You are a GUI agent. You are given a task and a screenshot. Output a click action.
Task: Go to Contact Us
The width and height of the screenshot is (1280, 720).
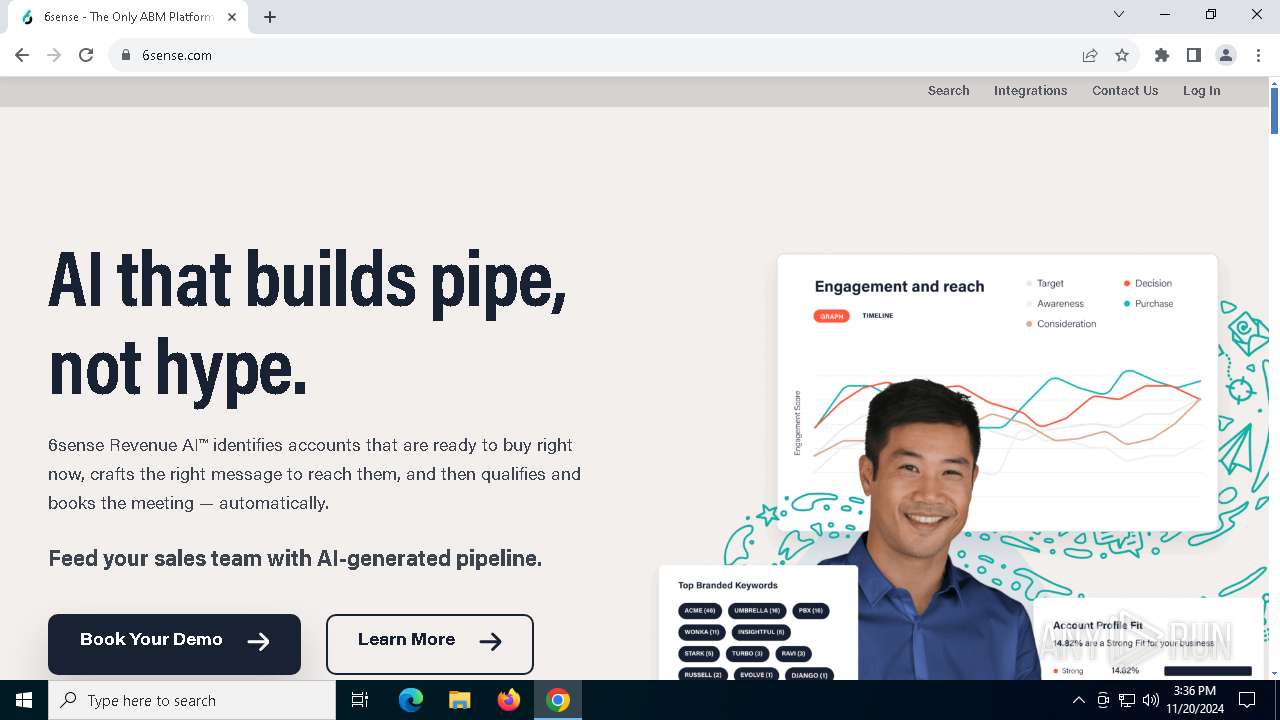1125,90
